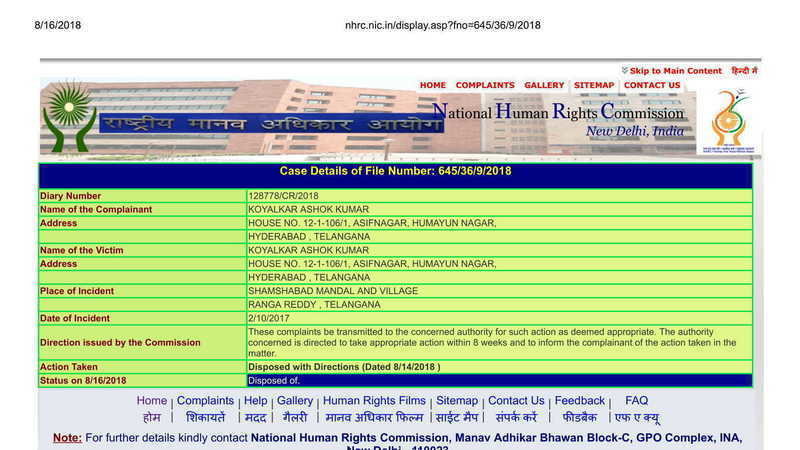Click the Skip to Main Content link
Image resolution: width=800 pixels, height=450 pixels.
pos(675,71)
